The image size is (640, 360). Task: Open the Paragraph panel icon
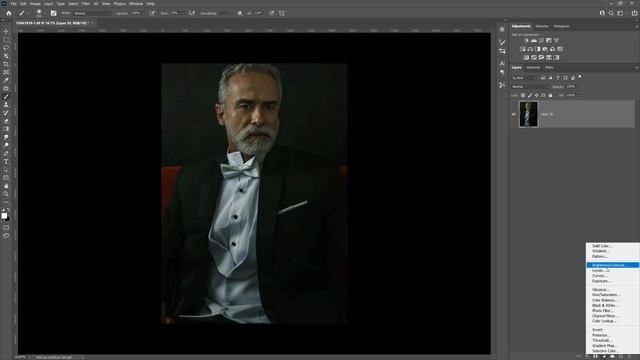[502, 72]
